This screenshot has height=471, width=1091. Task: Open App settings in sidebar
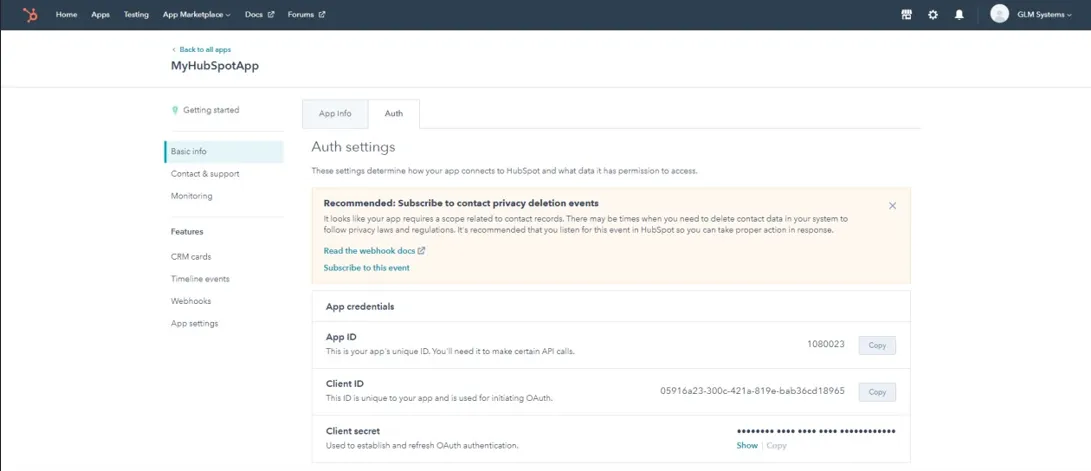tap(195, 324)
